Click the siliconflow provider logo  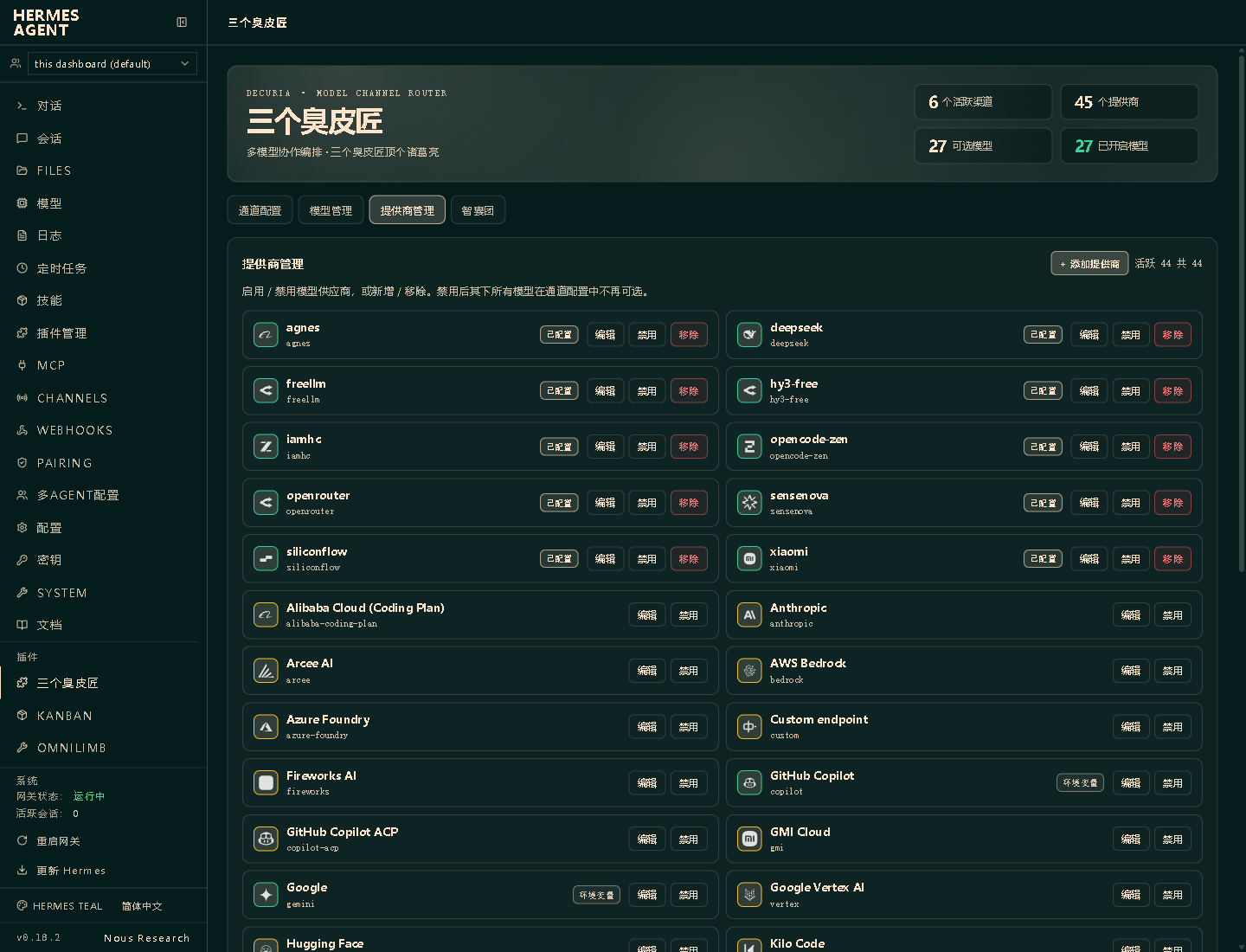(266, 559)
